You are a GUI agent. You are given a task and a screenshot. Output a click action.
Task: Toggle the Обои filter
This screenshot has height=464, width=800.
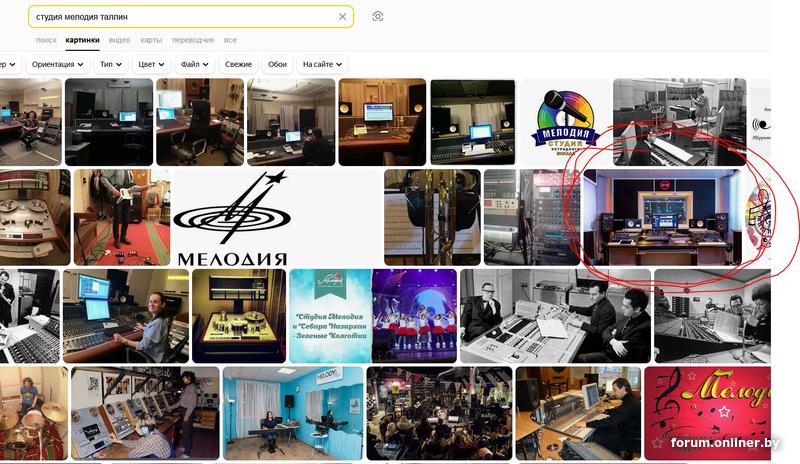[277, 64]
